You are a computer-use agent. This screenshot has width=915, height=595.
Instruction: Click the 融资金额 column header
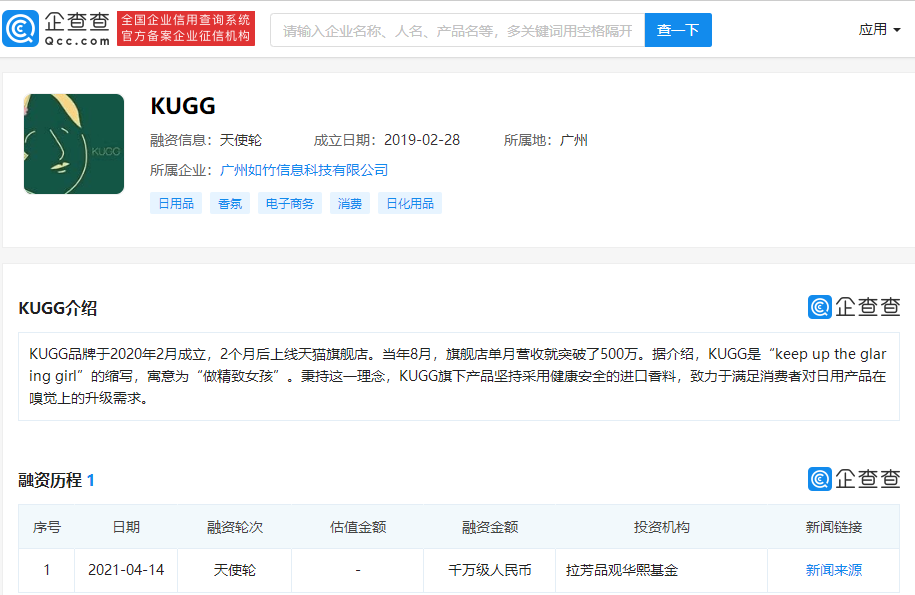tap(490, 527)
